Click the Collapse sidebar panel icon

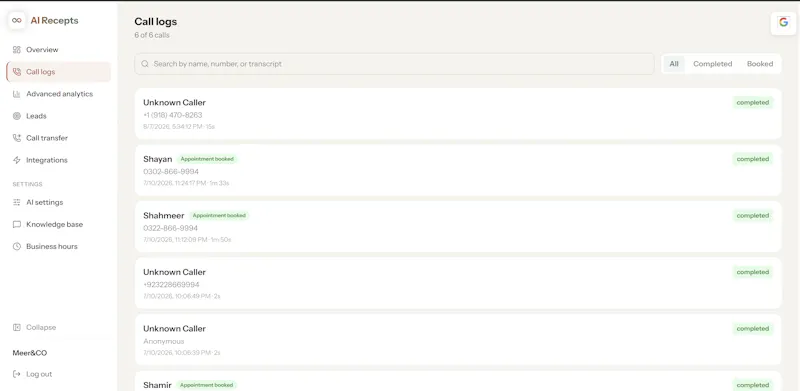pos(17,327)
